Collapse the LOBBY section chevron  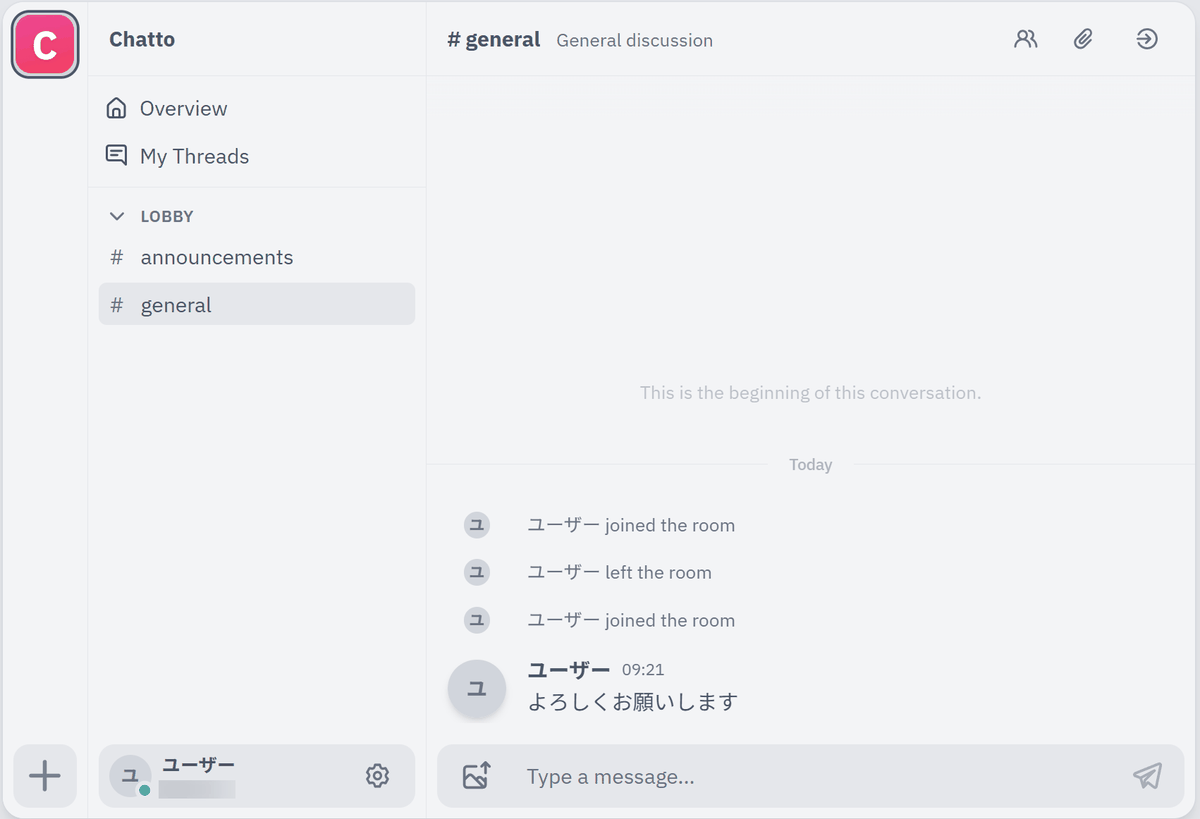pyautogui.click(x=117, y=216)
